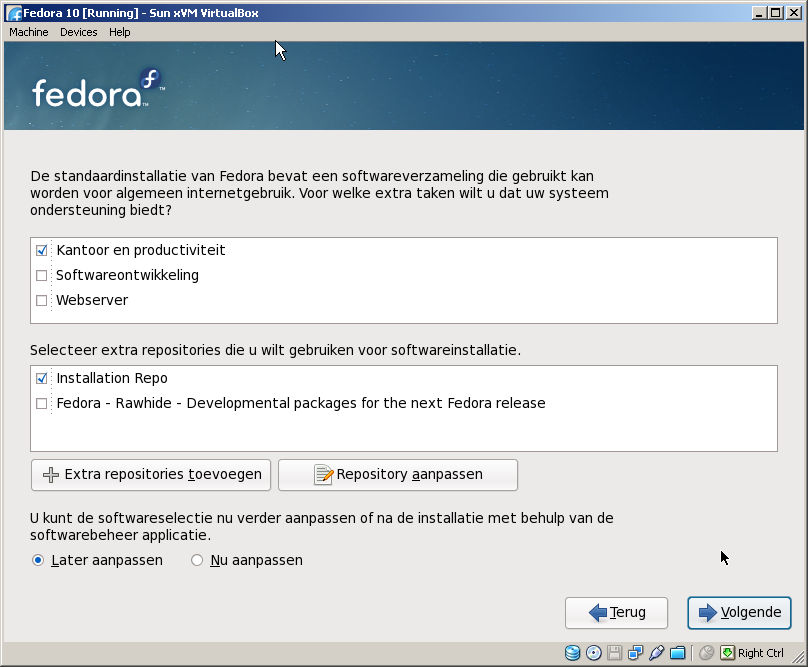Click the USB devices plug icon
808x667 pixels.
click(656, 653)
